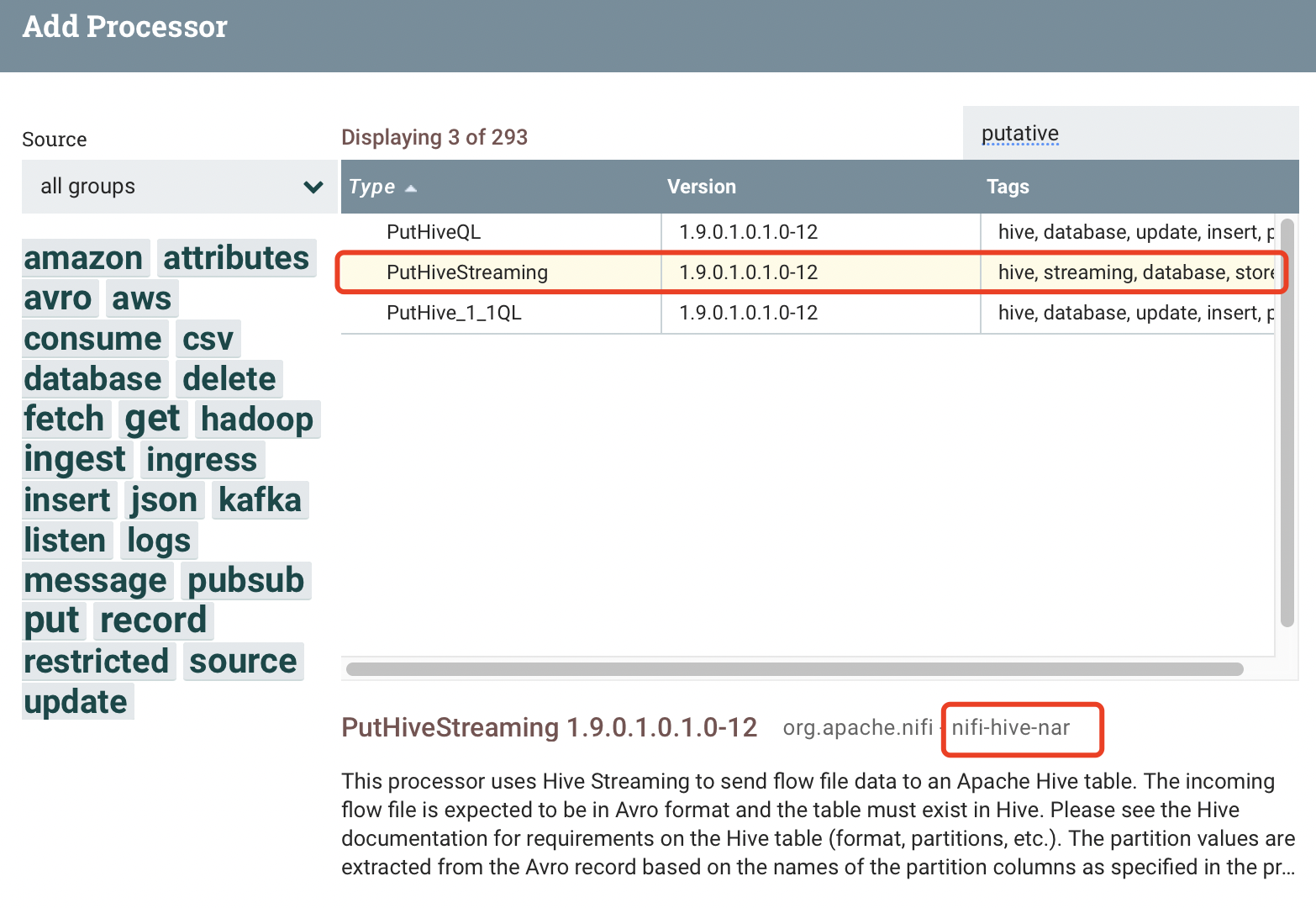Click the 'nifi-hive-nar' bundle text
The image size is (1316, 908).
1011,727
